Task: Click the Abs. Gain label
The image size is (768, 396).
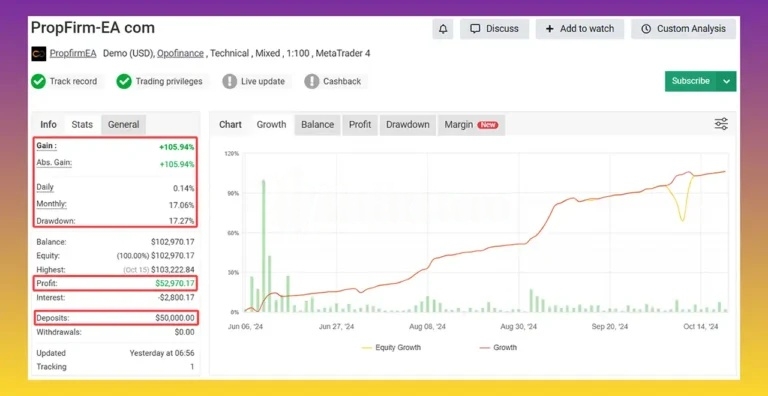Action: tap(54, 163)
